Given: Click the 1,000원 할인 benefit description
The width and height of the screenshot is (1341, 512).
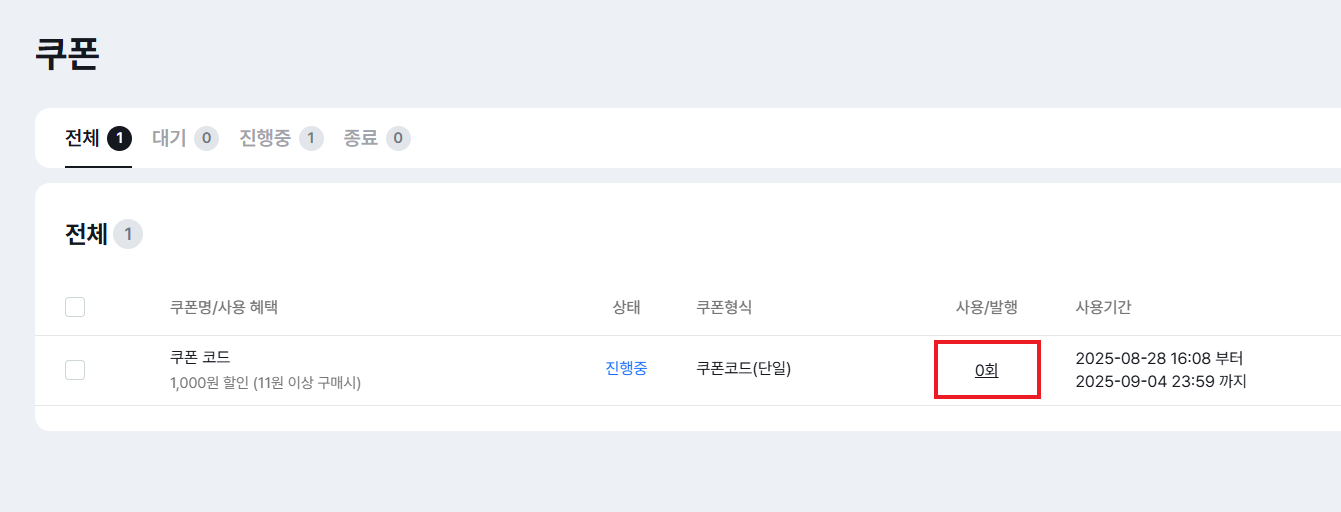Looking at the screenshot, I should pyautogui.click(x=265, y=382).
